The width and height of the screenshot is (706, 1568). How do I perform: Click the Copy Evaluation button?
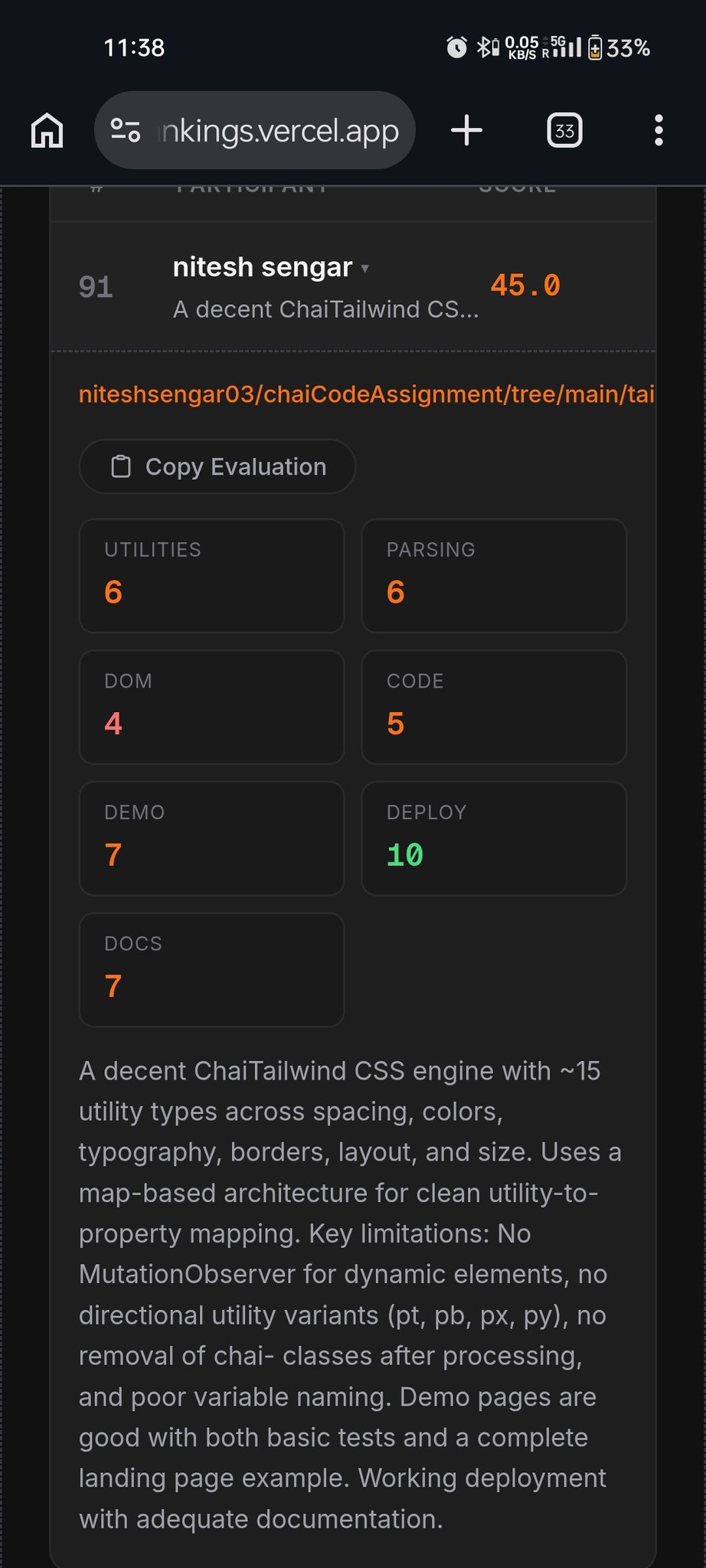(217, 466)
